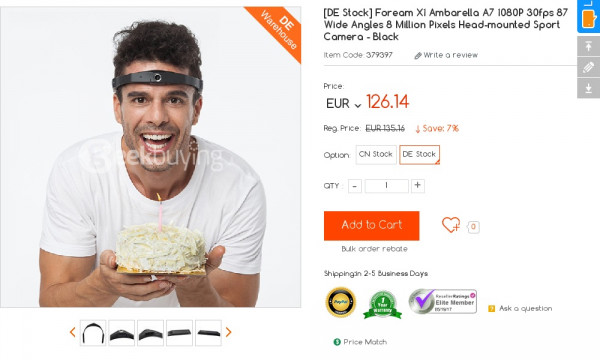
Task: Open ResellerRatings Elite Member badge
Action: [x=442, y=301]
